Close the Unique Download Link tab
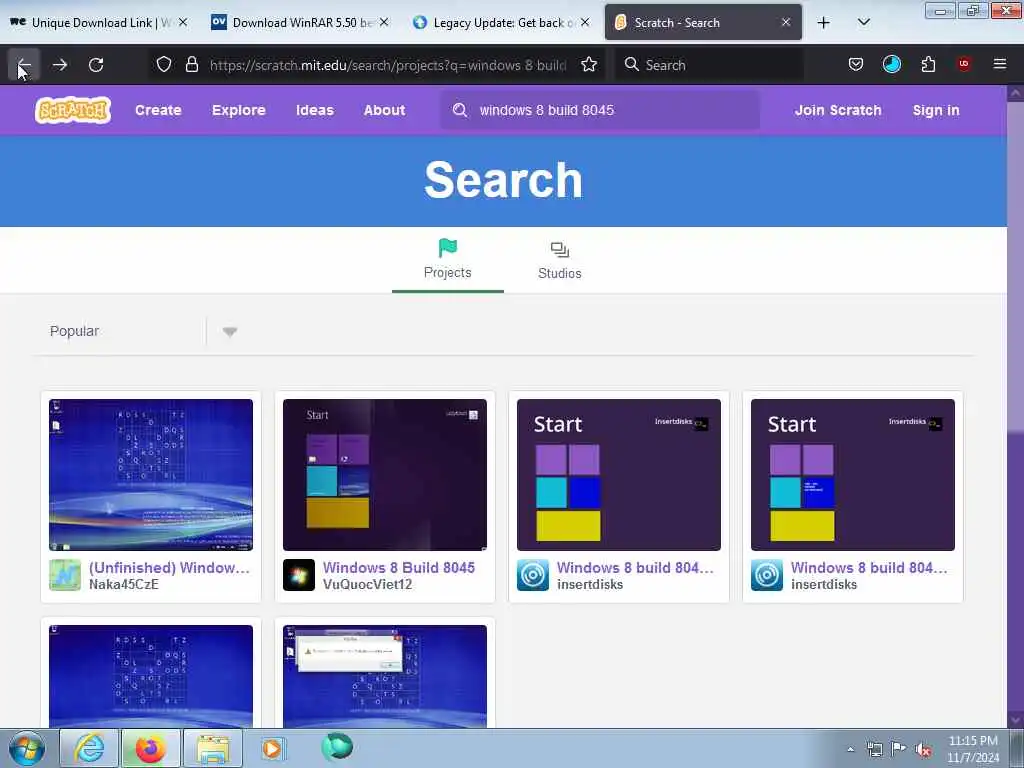1024x768 pixels. point(183,22)
